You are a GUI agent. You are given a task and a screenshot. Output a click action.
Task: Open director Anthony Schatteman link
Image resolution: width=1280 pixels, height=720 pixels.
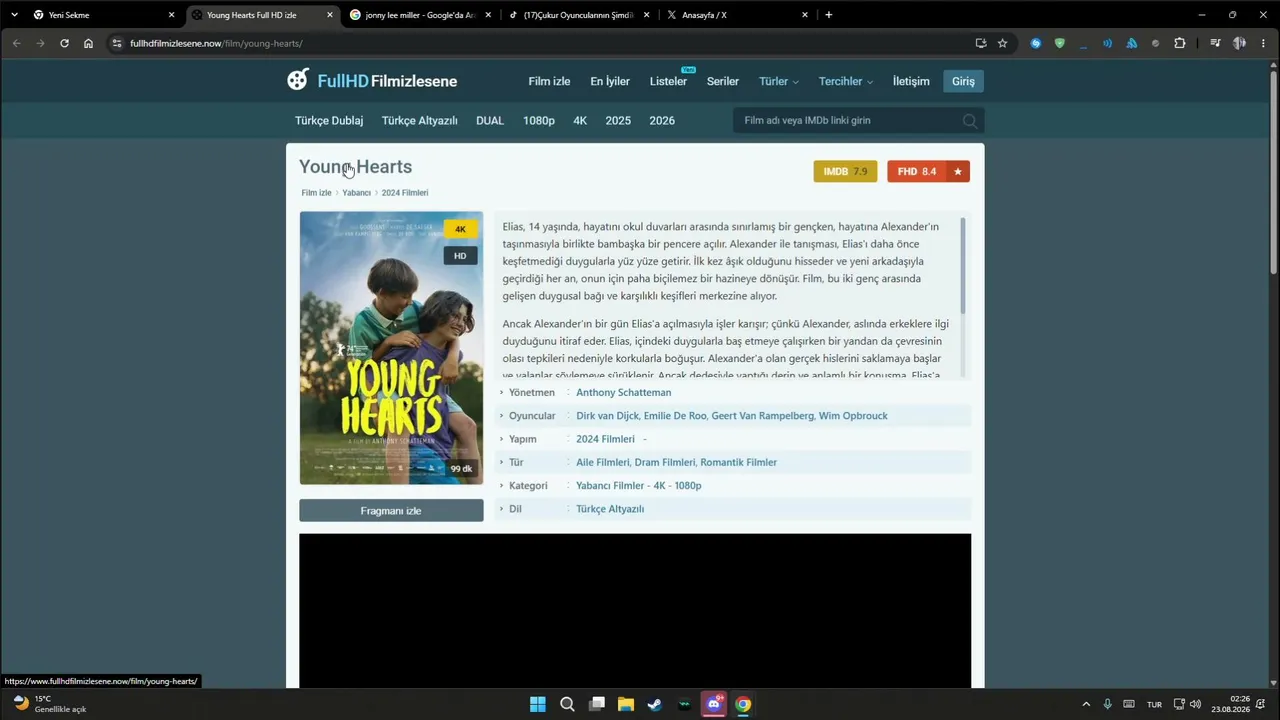(623, 393)
